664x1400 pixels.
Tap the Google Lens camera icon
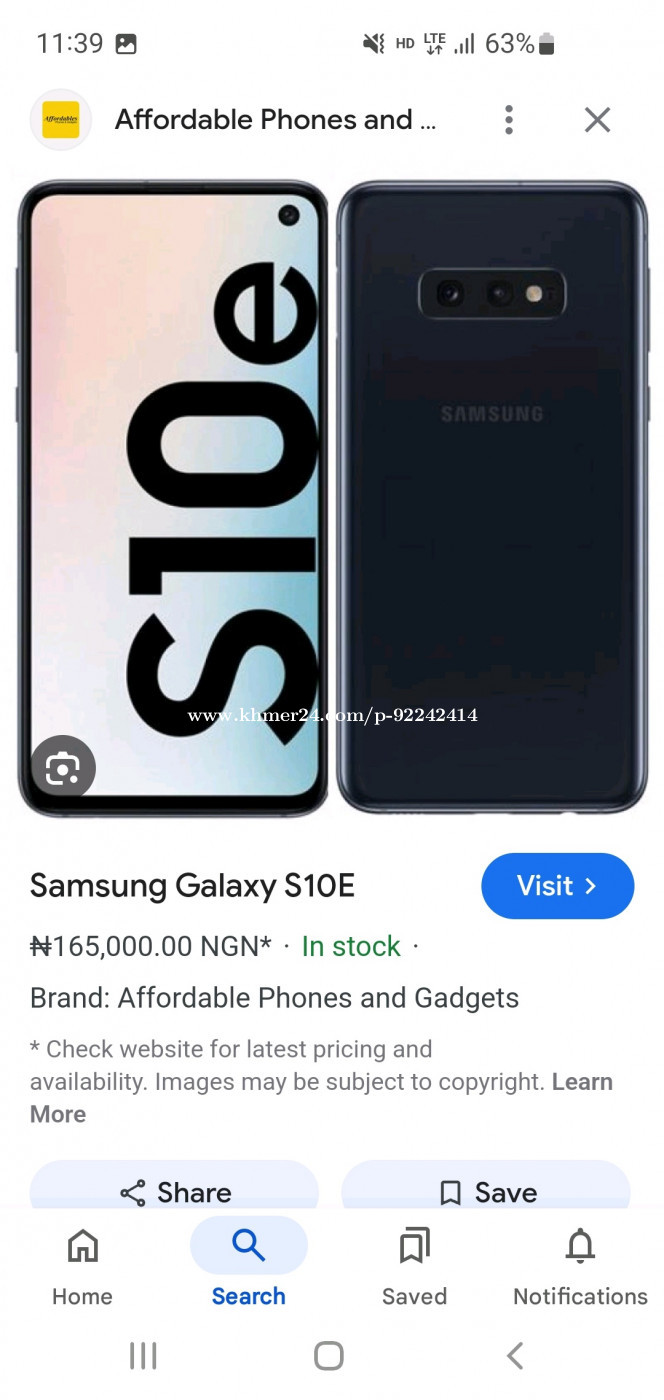tap(63, 769)
